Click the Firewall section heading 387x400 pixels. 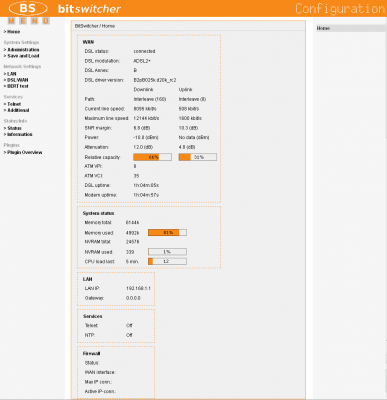91,353
